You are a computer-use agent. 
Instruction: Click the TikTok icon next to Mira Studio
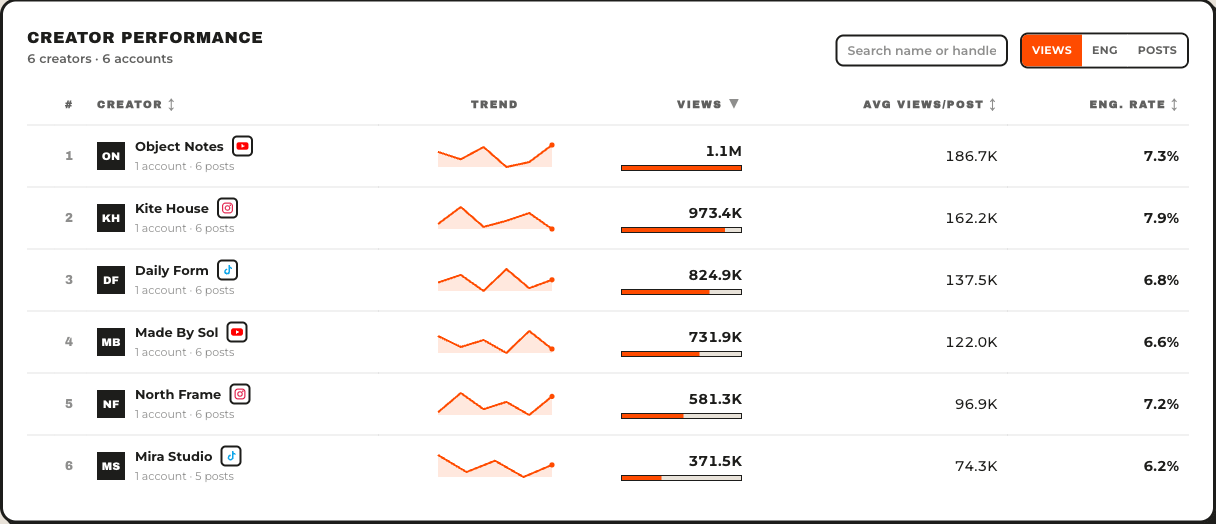coord(231,456)
